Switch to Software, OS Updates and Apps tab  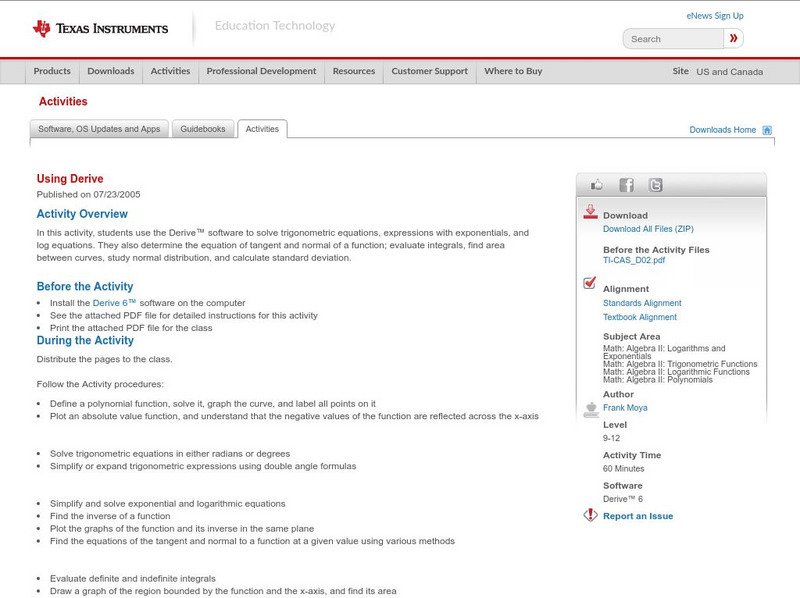pyautogui.click(x=99, y=129)
